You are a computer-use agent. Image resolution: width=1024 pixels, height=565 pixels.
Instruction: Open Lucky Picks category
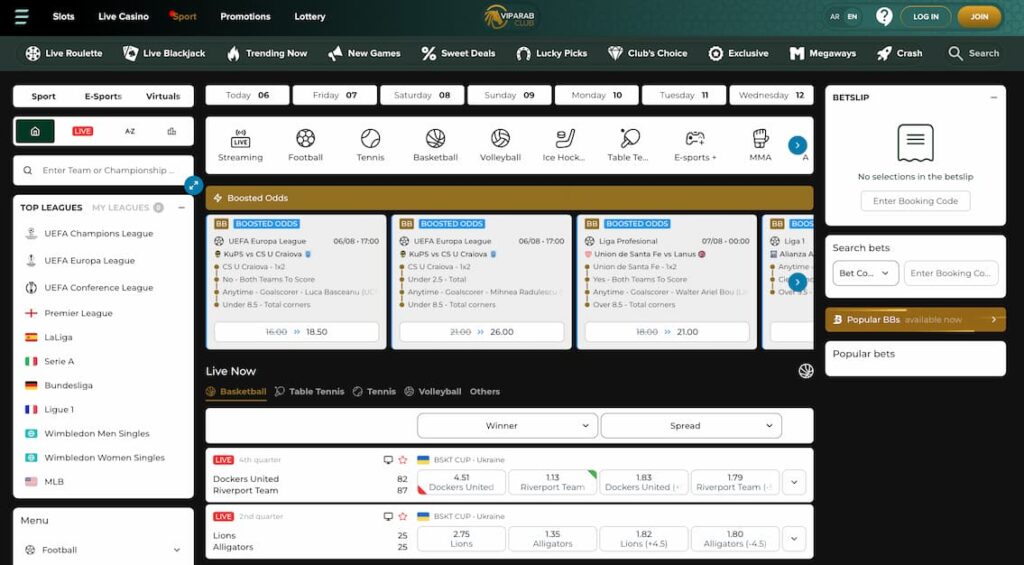coord(551,54)
